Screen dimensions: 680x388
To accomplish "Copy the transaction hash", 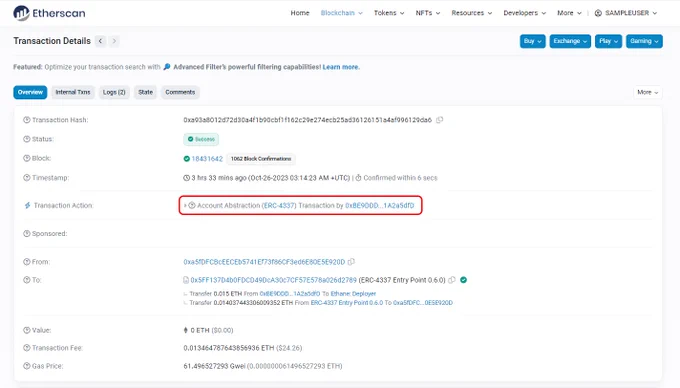I will [x=439, y=120].
